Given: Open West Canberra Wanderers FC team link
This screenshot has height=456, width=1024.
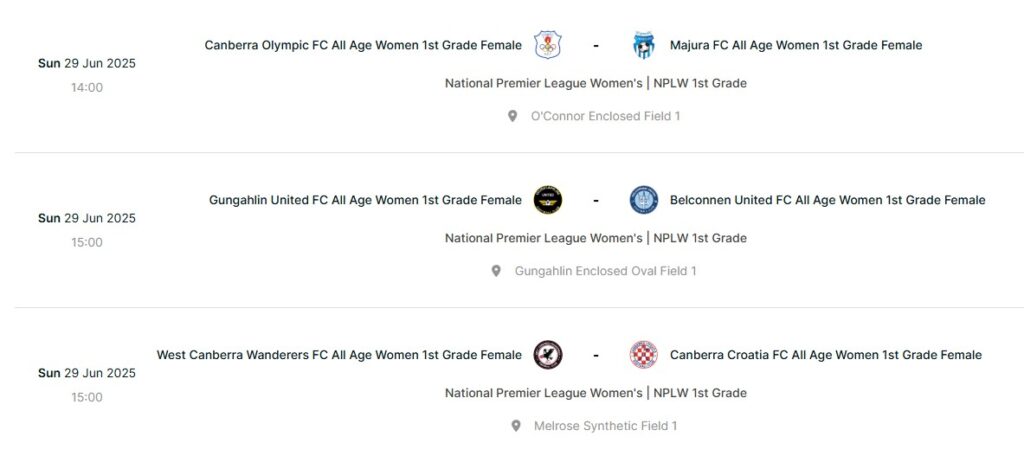Looking at the screenshot, I should click(x=339, y=355).
